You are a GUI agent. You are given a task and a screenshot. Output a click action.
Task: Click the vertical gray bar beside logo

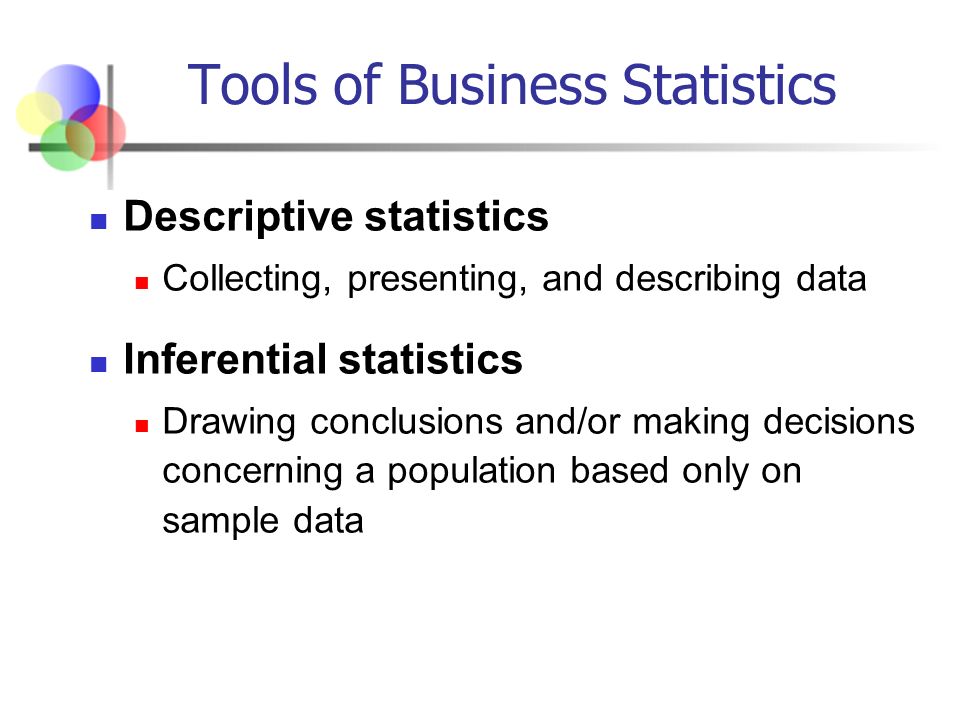tap(110, 127)
